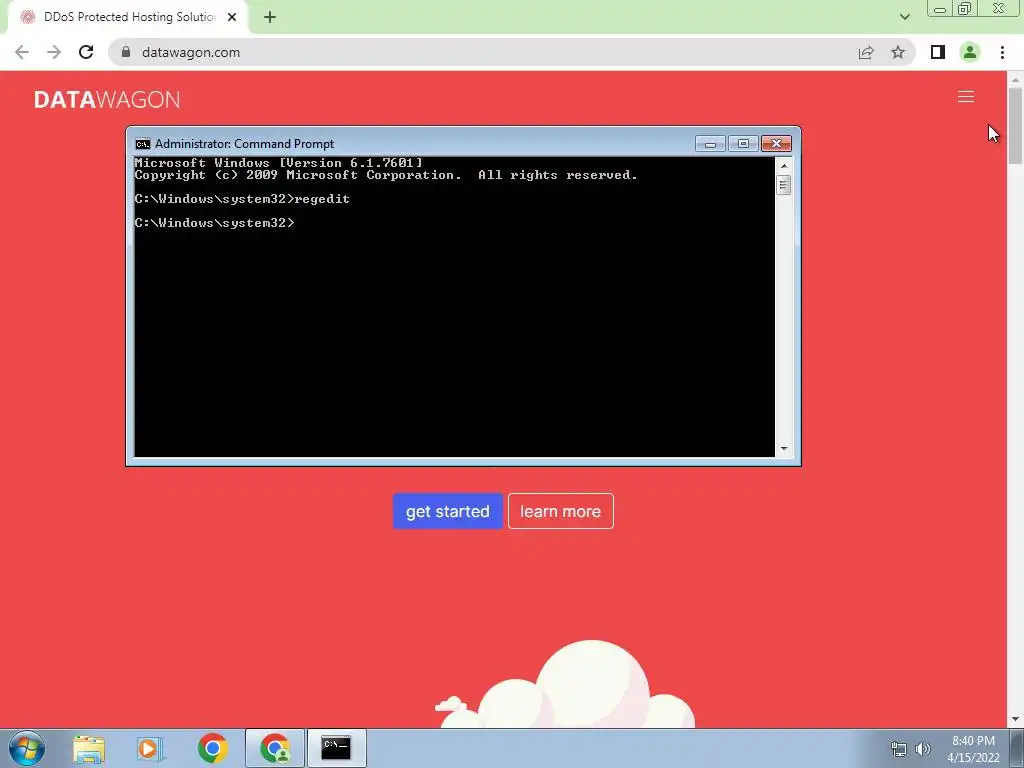Go back in Chrome browser history
Image resolution: width=1024 pixels, height=768 pixels.
point(22,52)
